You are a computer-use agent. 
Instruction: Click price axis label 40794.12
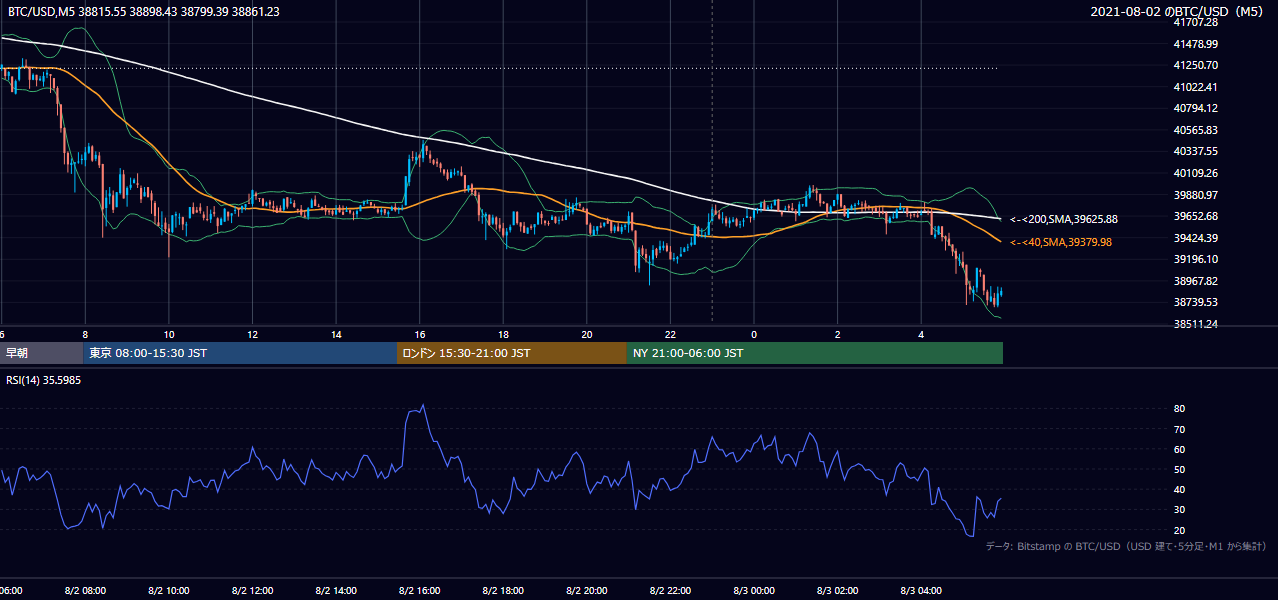click(1195, 108)
